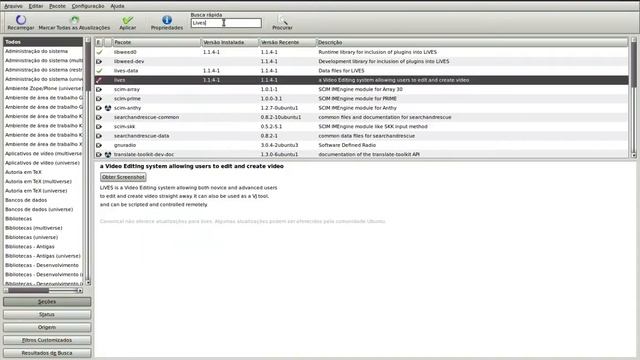The width and height of the screenshot is (640, 360).
Task: Select Aplicativos de vídeo (multiverse) category
Action: 43,153
